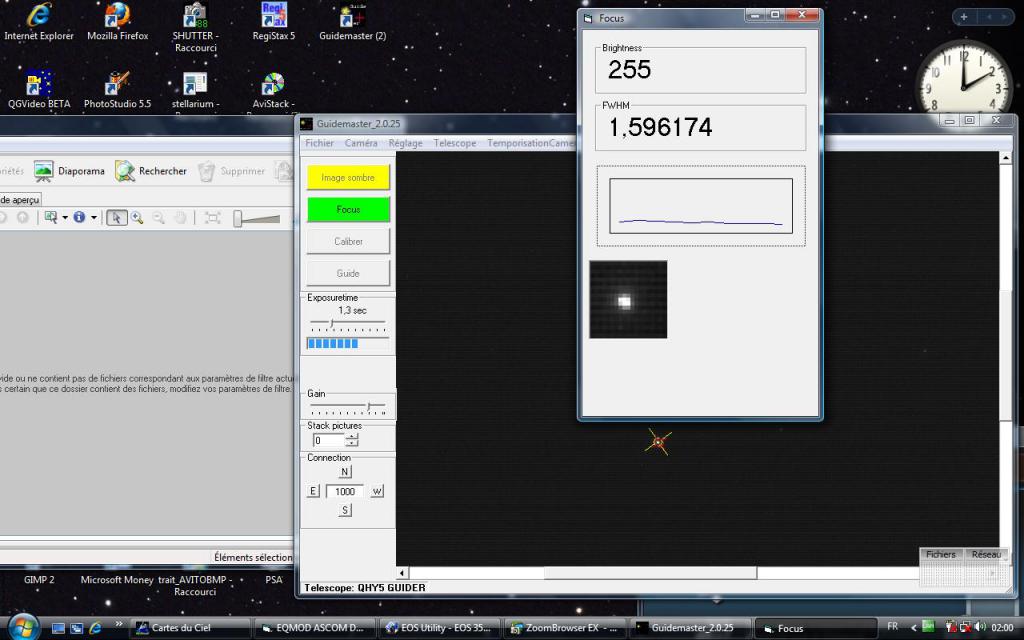1024x640 pixels.
Task: Open QGVideo BETA desktop icon
Action: 39,90
